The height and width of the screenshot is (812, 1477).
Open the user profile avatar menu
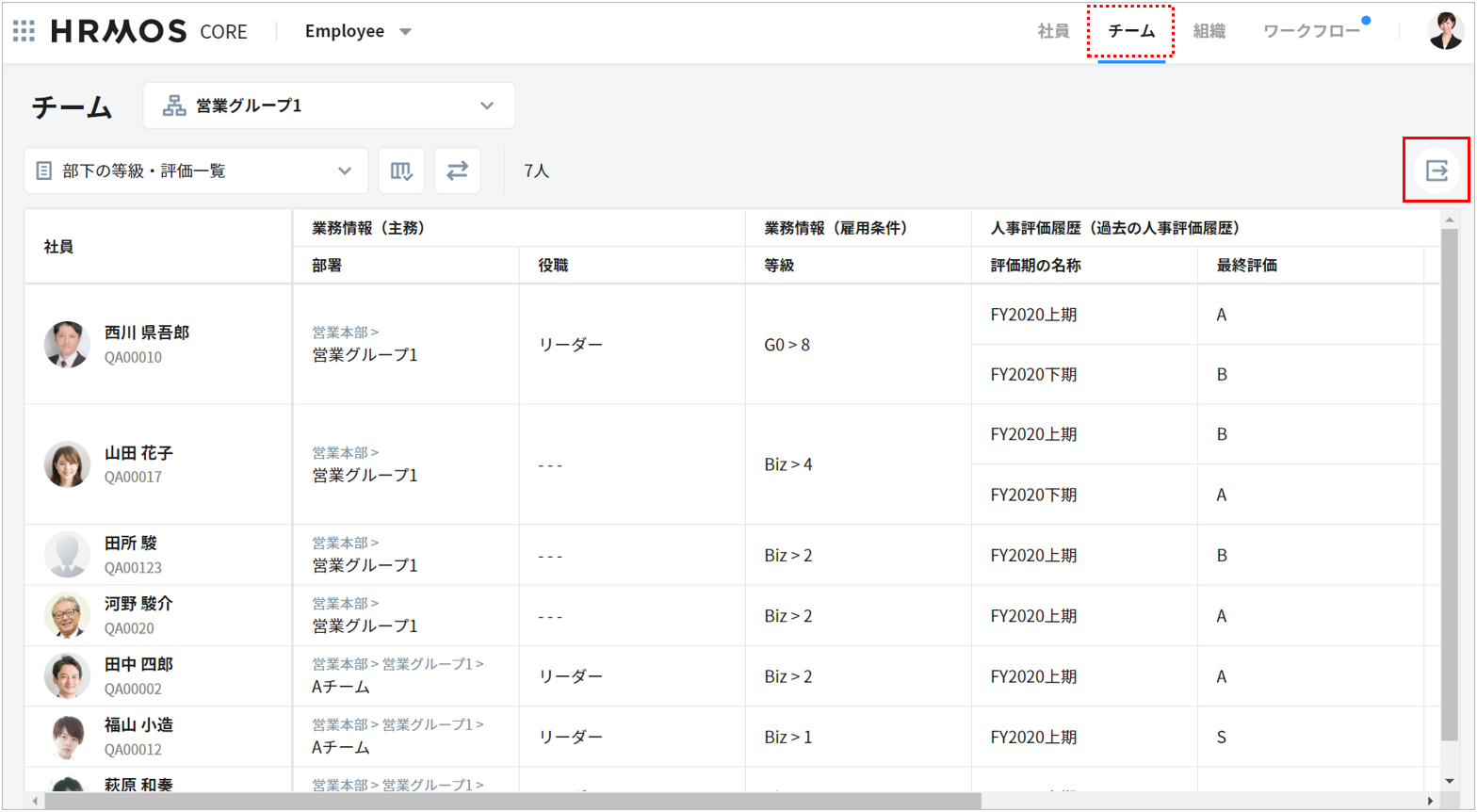[1445, 31]
